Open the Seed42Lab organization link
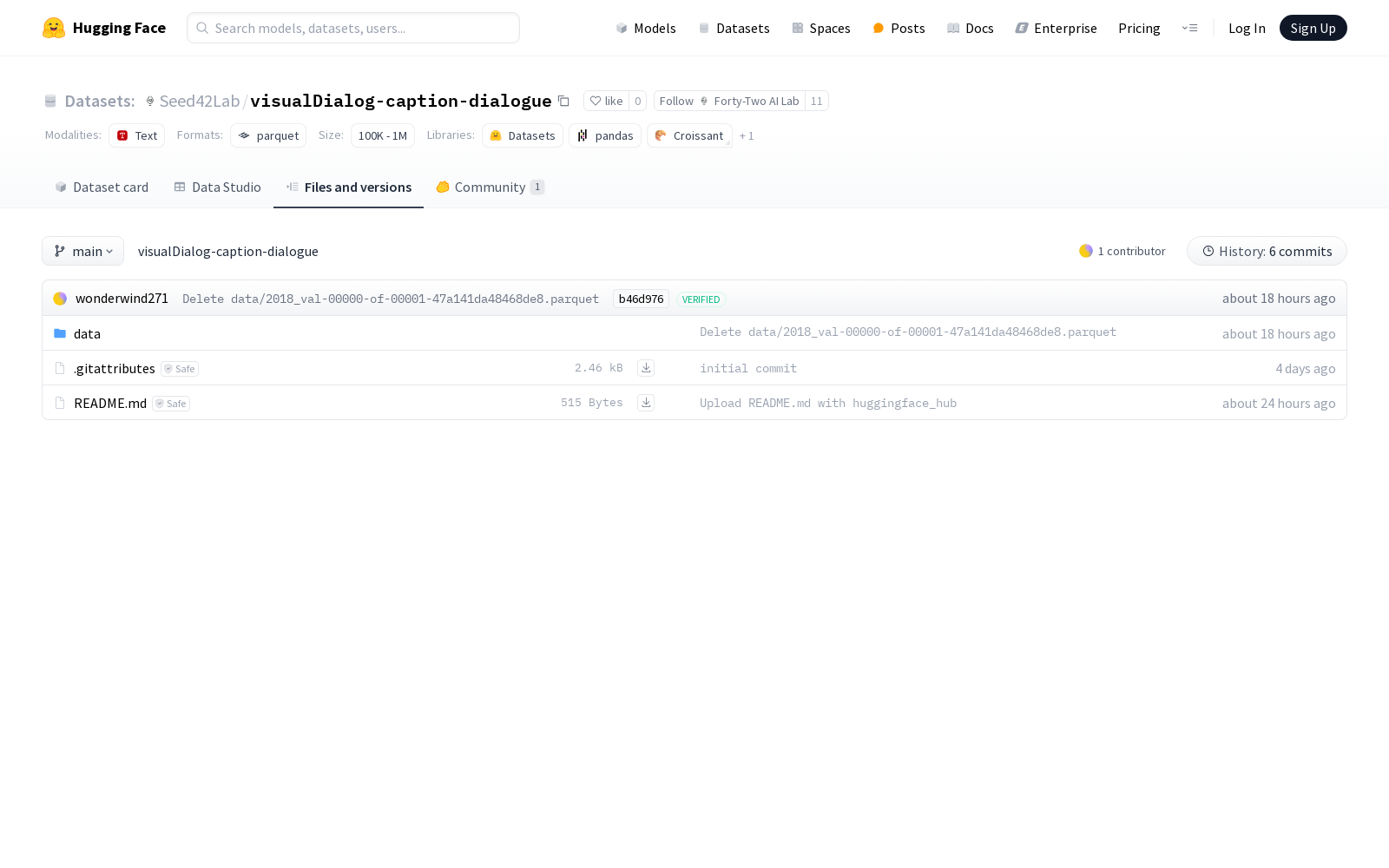This screenshot has height=868, width=1389. pos(200,101)
